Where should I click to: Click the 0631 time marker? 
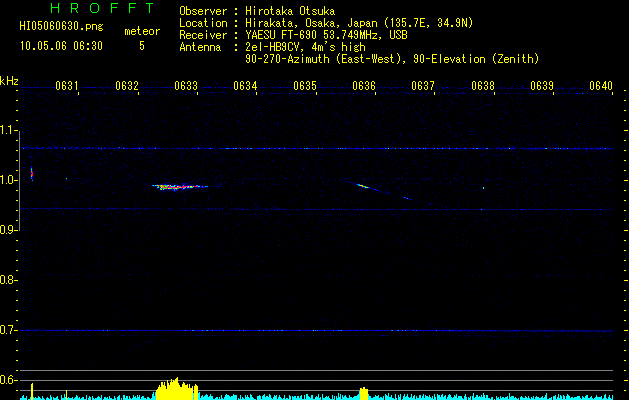(67, 86)
